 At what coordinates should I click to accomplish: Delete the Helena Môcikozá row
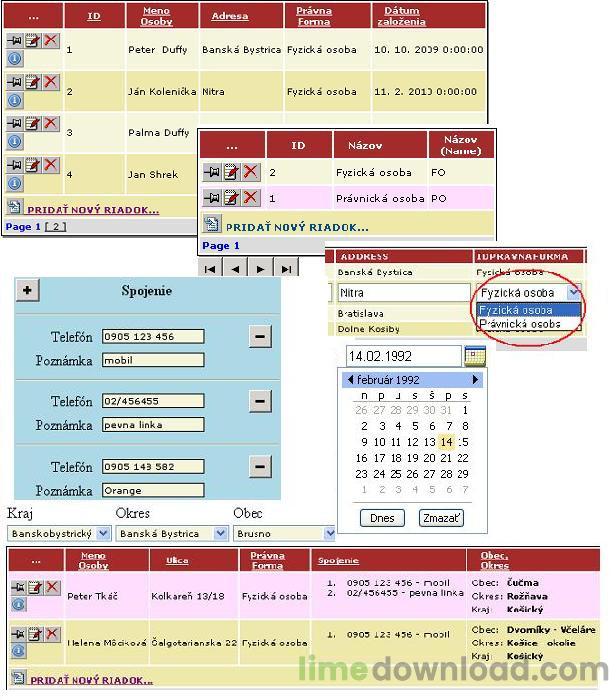pos(53,633)
